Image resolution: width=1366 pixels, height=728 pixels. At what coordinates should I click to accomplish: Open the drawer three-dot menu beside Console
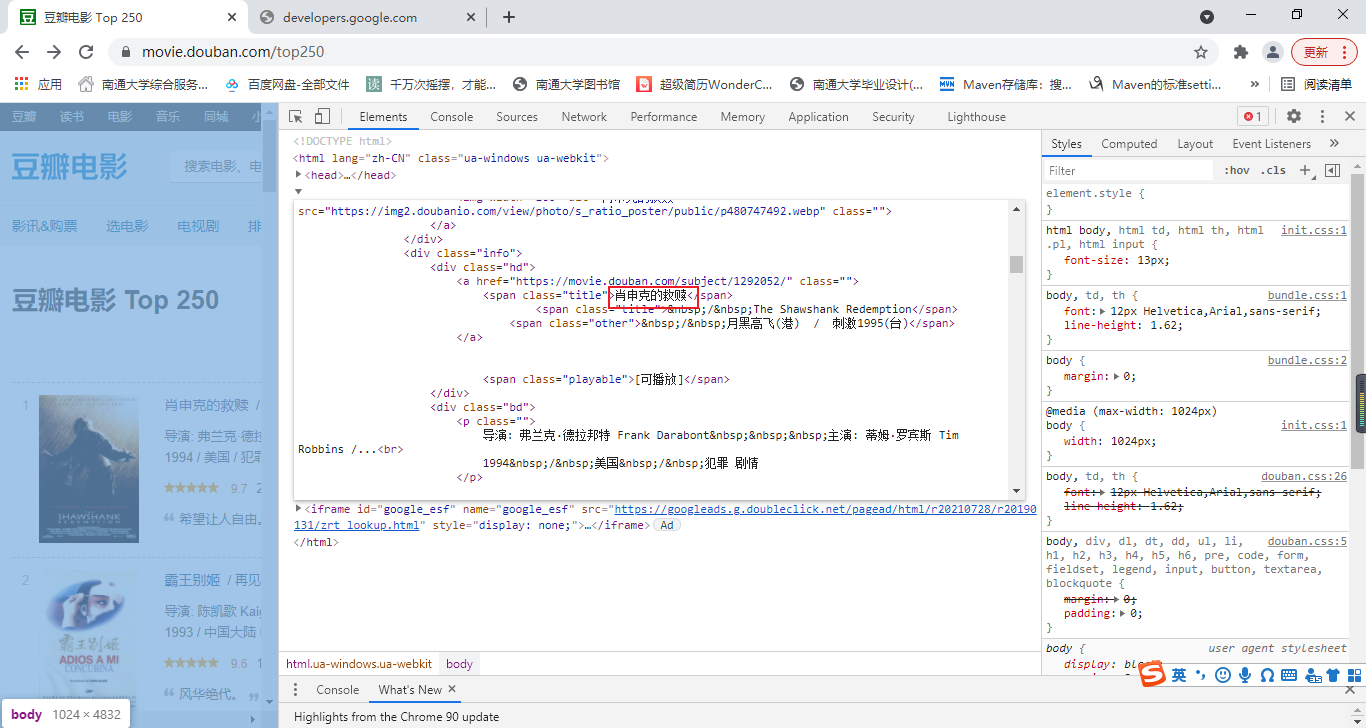tap(295, 690)
